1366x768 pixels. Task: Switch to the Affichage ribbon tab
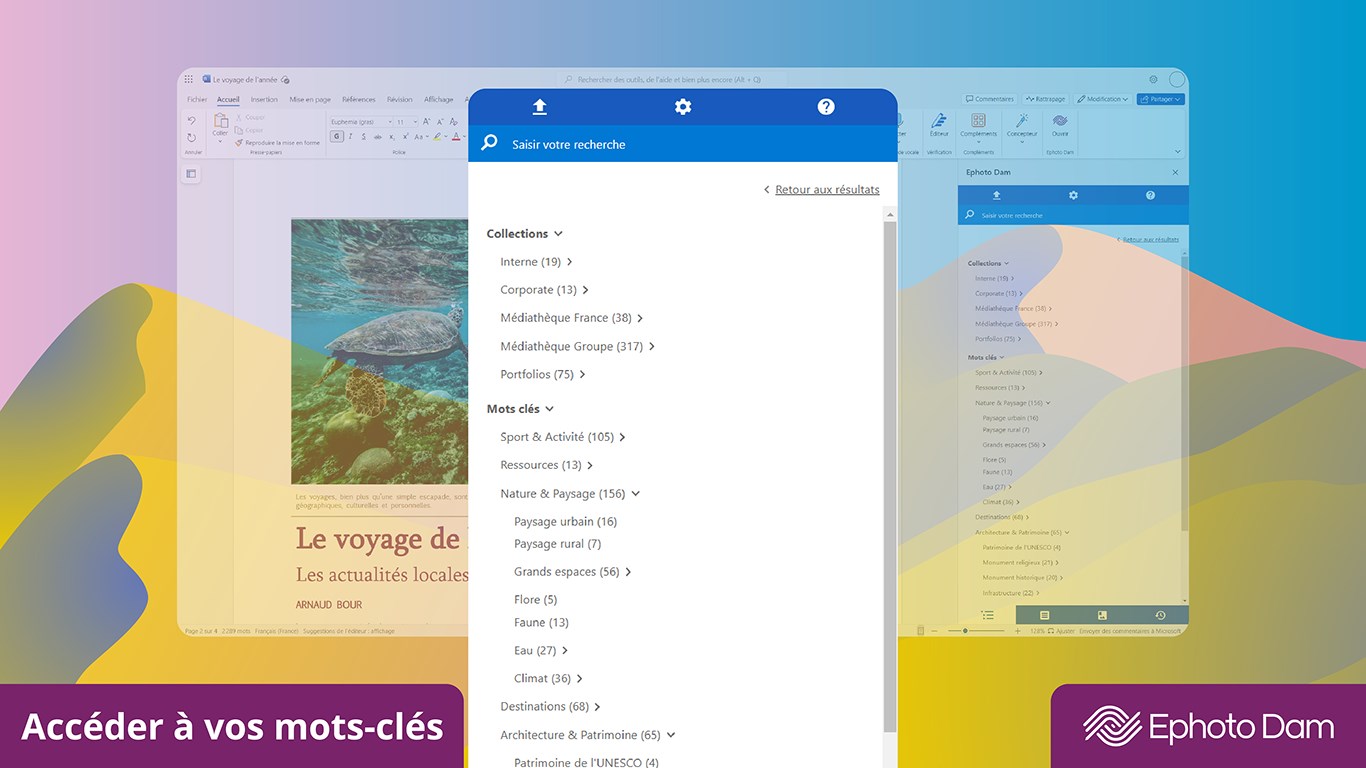point(438,99)
